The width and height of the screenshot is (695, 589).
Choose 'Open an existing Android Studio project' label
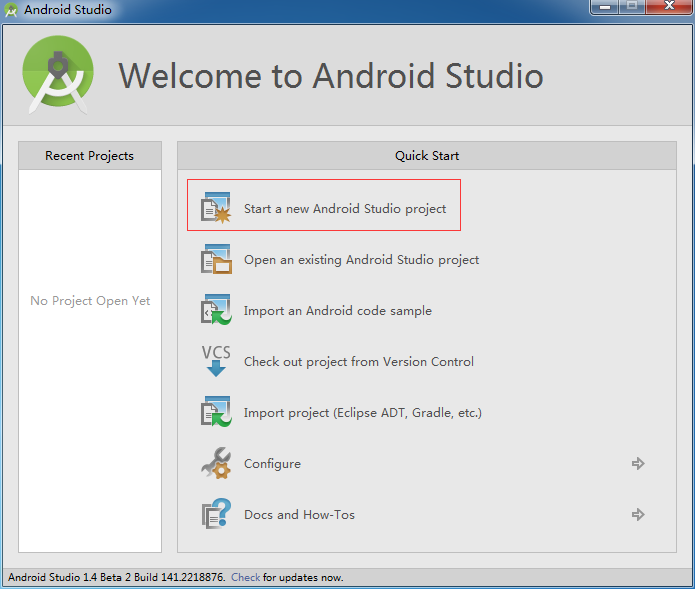pyautogui.click(x=361, y=260)
